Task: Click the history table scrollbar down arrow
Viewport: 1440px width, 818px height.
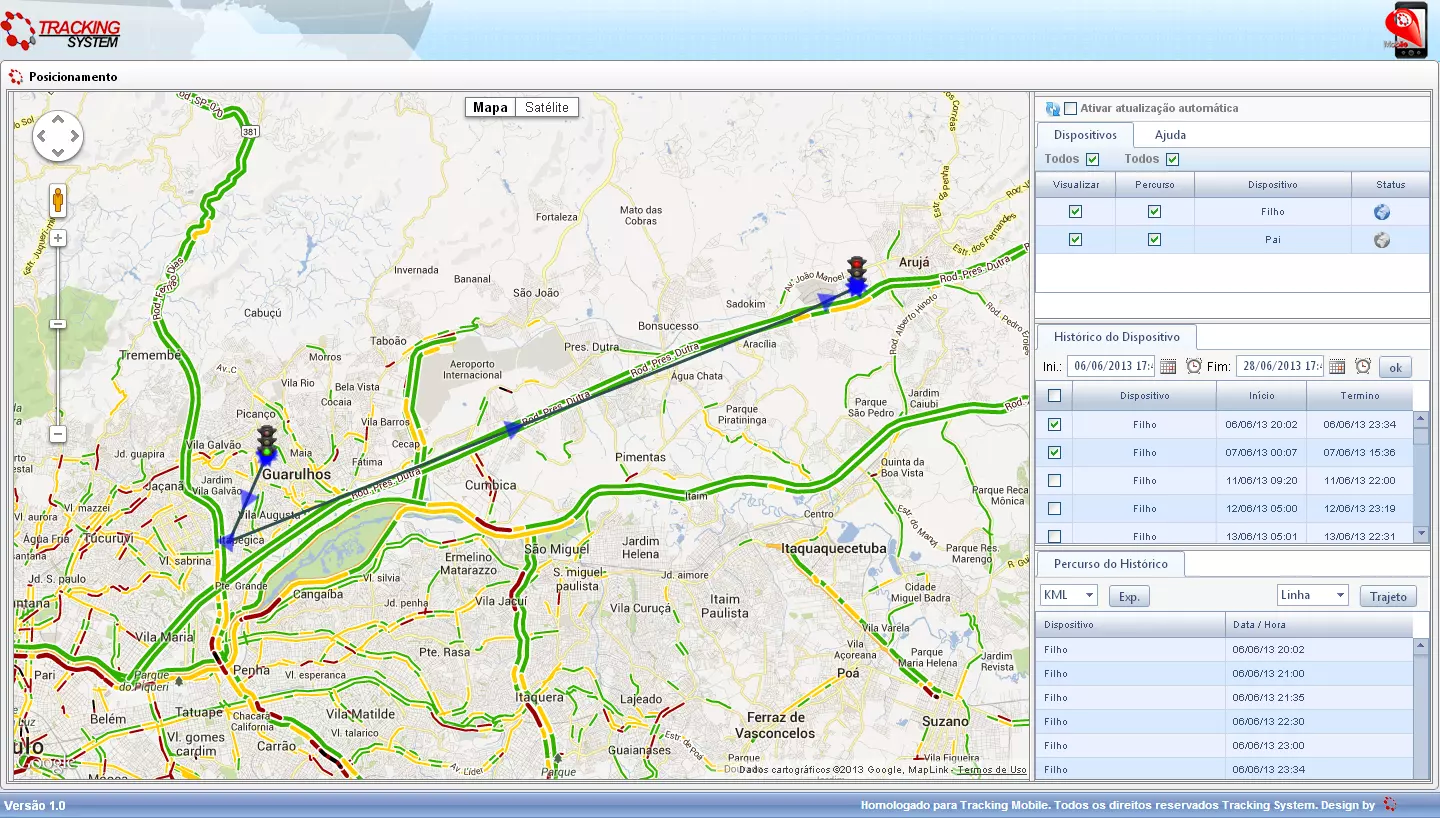Action: click(x=1421, y=535)
